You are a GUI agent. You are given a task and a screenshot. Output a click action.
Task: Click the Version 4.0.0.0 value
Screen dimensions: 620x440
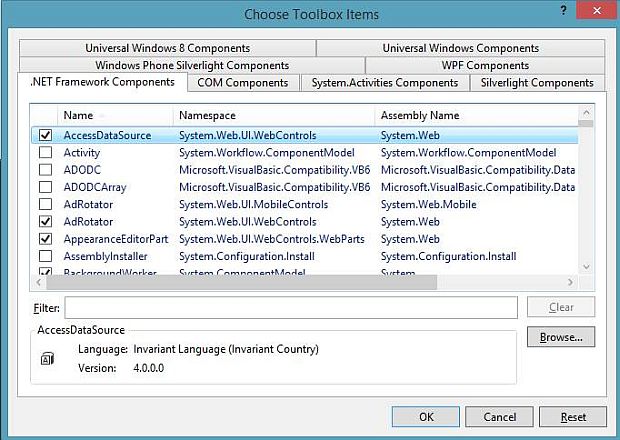pyautogui.click(x=149, y=368)
